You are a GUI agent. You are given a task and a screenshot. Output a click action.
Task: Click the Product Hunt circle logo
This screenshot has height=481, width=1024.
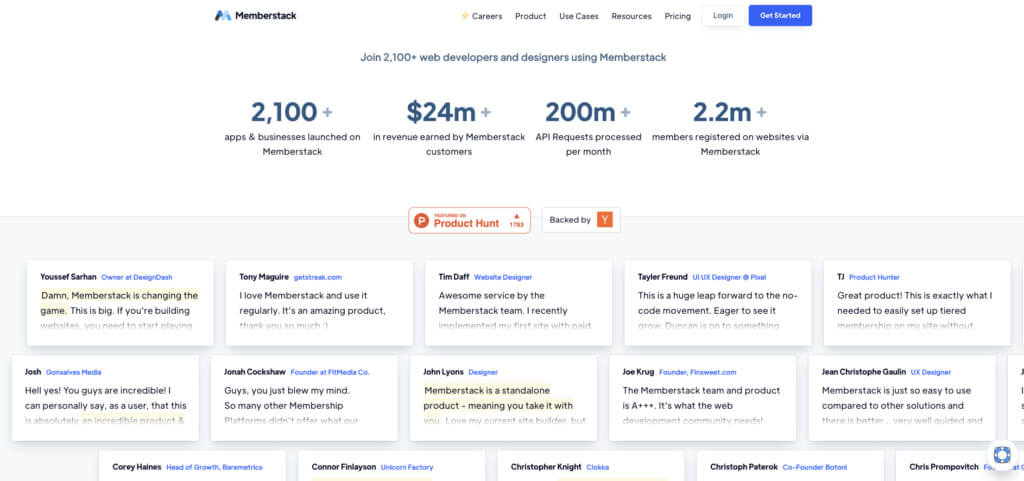422,221
